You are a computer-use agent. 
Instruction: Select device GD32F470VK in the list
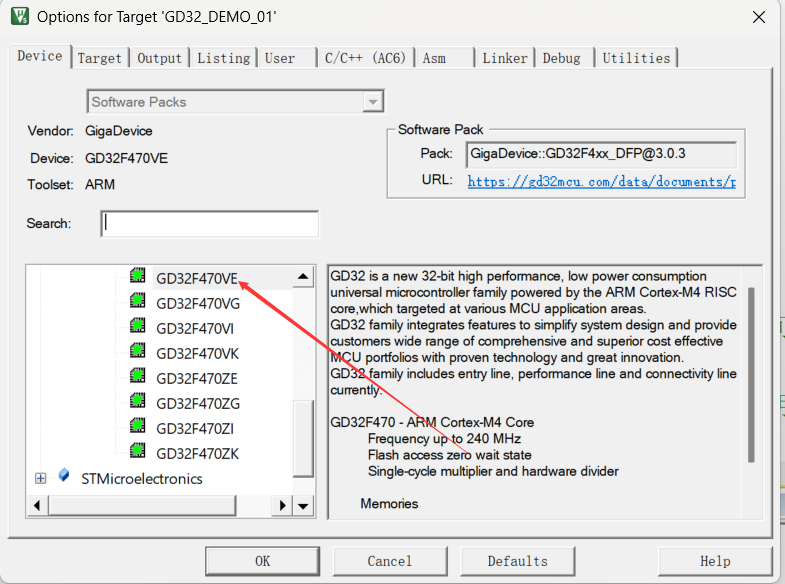198,353
